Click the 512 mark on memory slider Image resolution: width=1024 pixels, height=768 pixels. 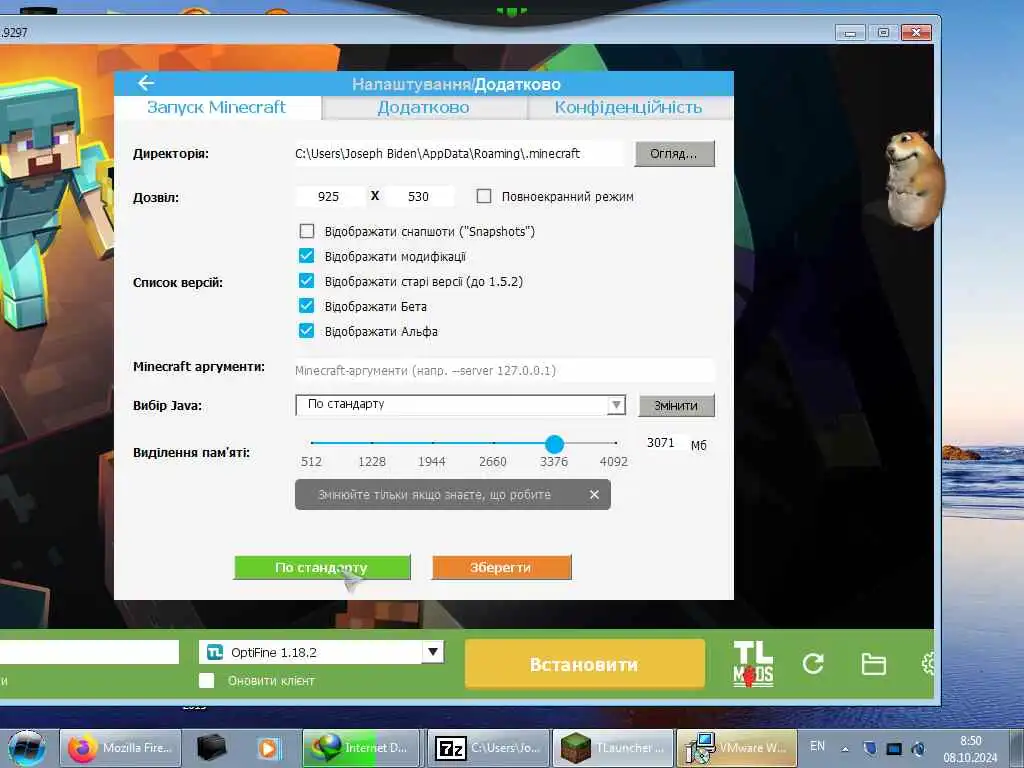tap(312, 461)
